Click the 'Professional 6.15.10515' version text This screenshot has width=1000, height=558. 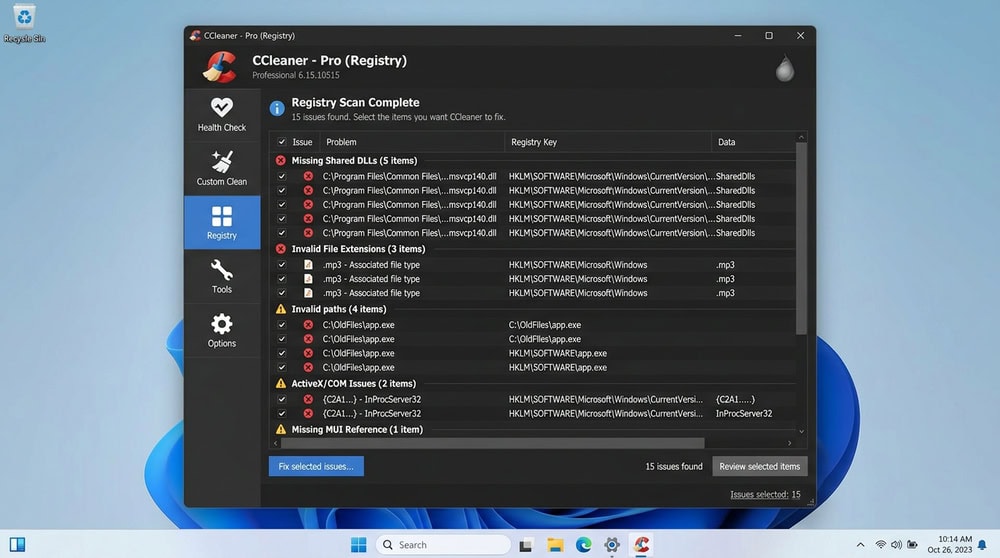[x=296, y=75]
